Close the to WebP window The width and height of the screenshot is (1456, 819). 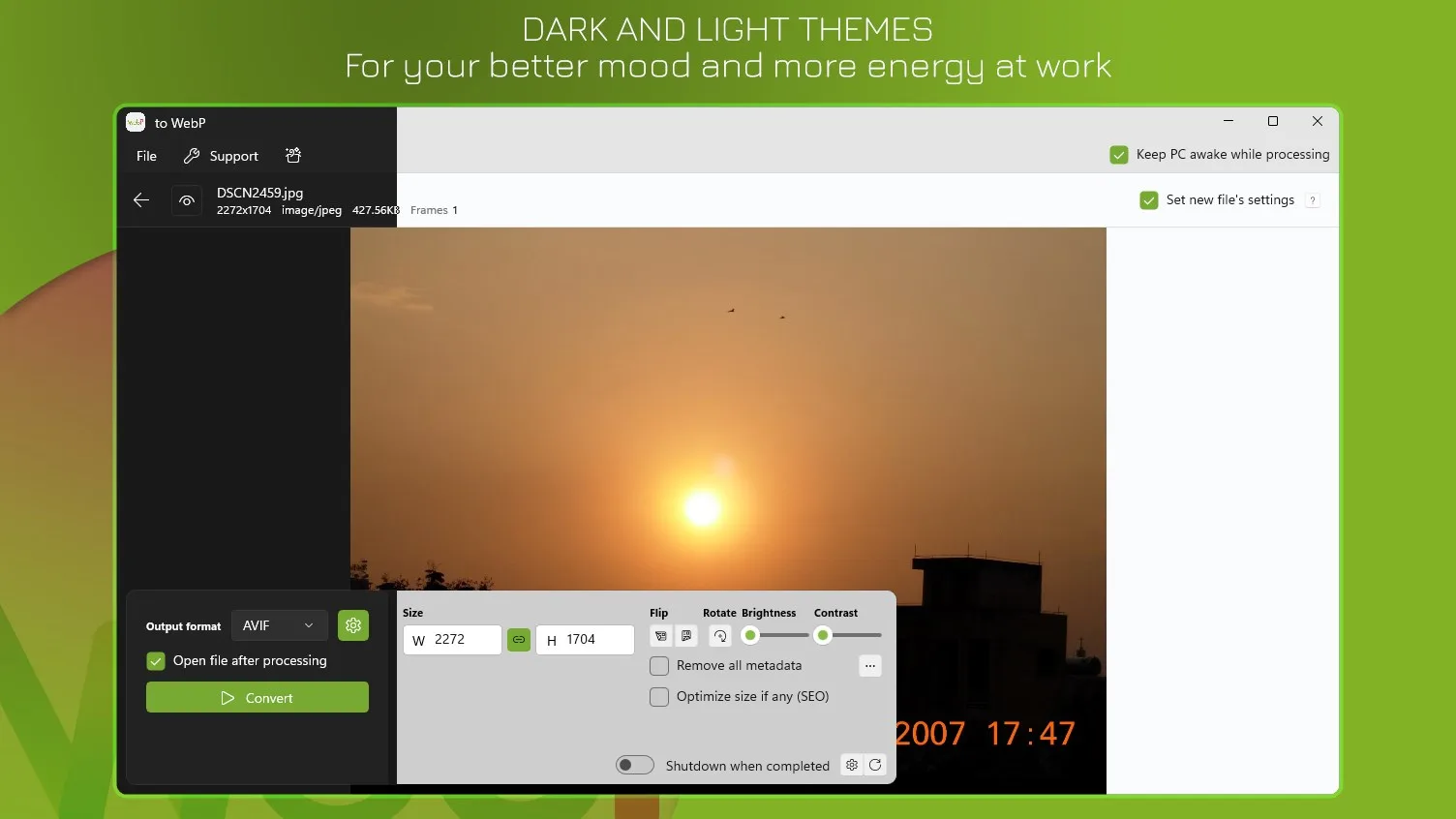[1318, 121]
